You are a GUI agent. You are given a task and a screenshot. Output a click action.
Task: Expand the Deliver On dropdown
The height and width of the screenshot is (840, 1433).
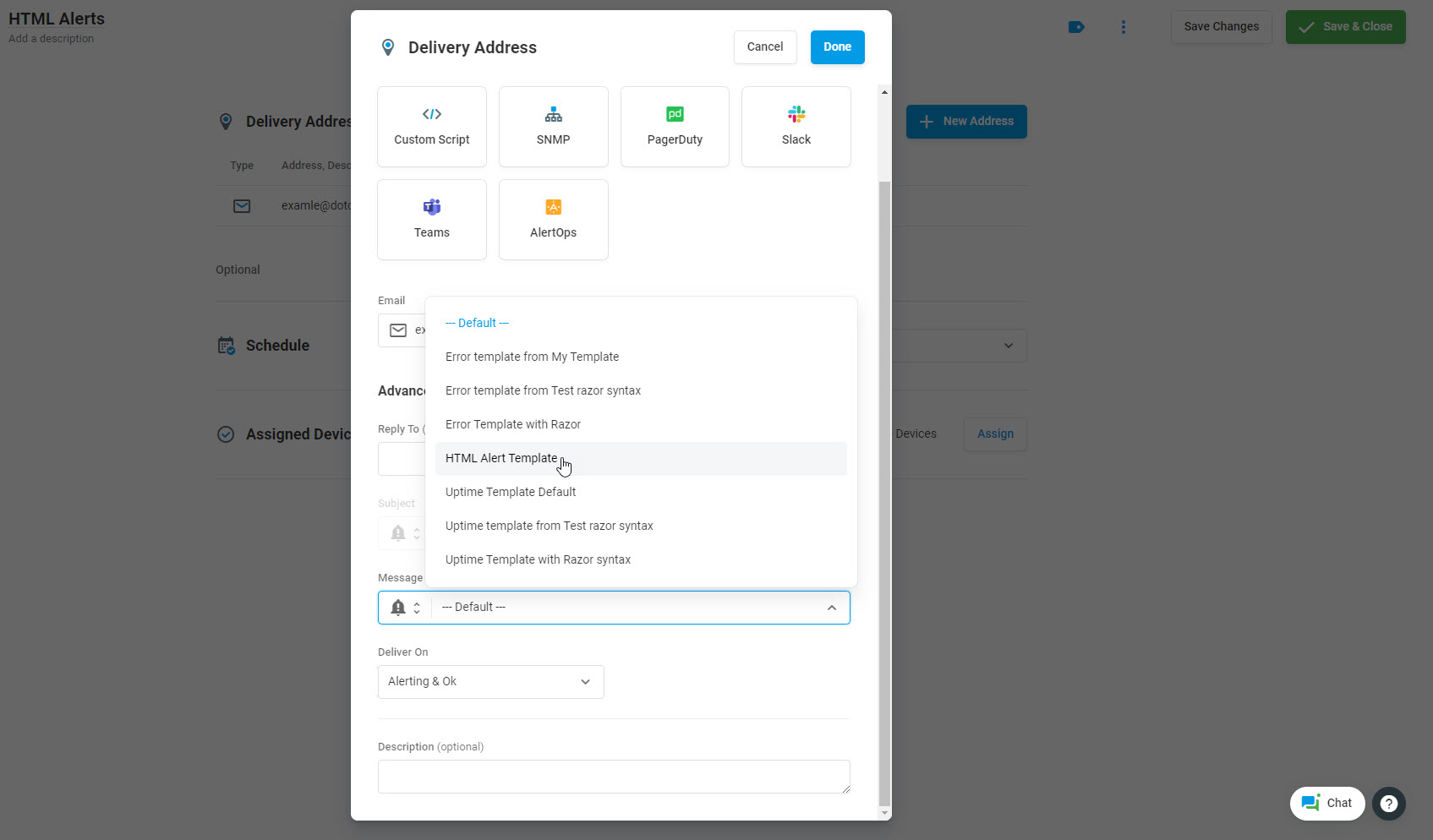pos(490,682)
